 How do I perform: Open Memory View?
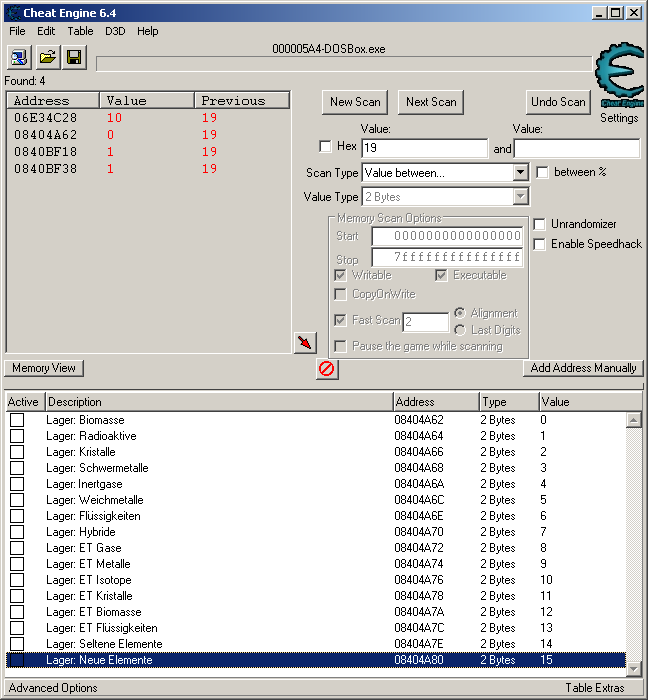[x=44, y=368]
